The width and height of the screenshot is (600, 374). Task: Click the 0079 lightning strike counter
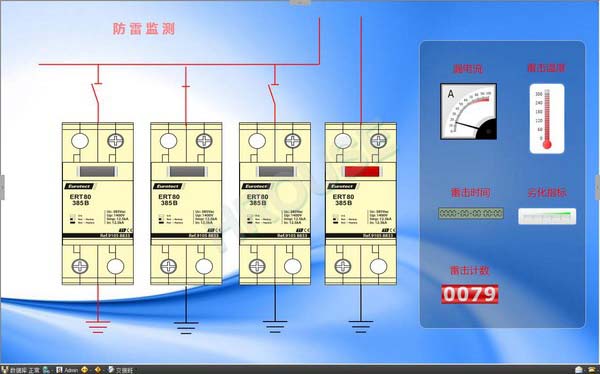point(470,294)
